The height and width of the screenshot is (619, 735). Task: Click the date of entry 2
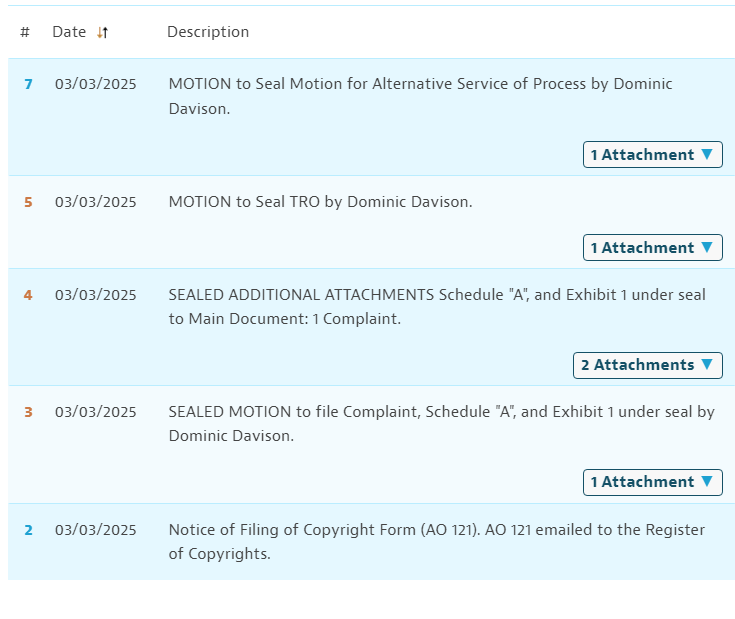(x=96, y=530)
